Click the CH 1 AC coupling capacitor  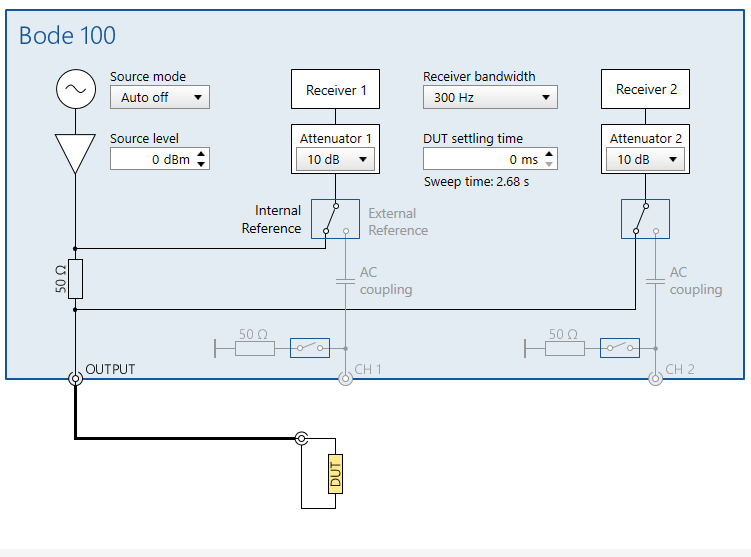[x=345, y=282]
